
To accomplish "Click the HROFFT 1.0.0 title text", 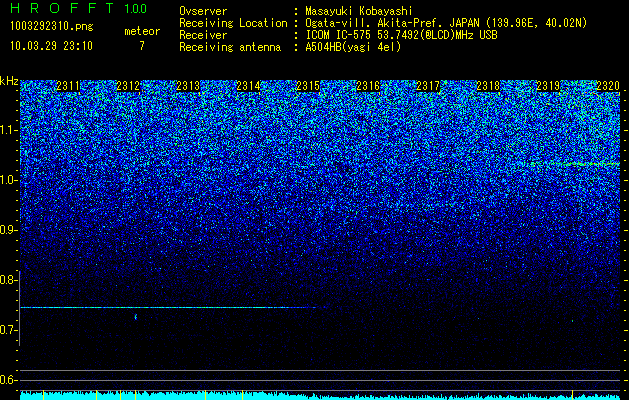I will (x=79, y=8).
